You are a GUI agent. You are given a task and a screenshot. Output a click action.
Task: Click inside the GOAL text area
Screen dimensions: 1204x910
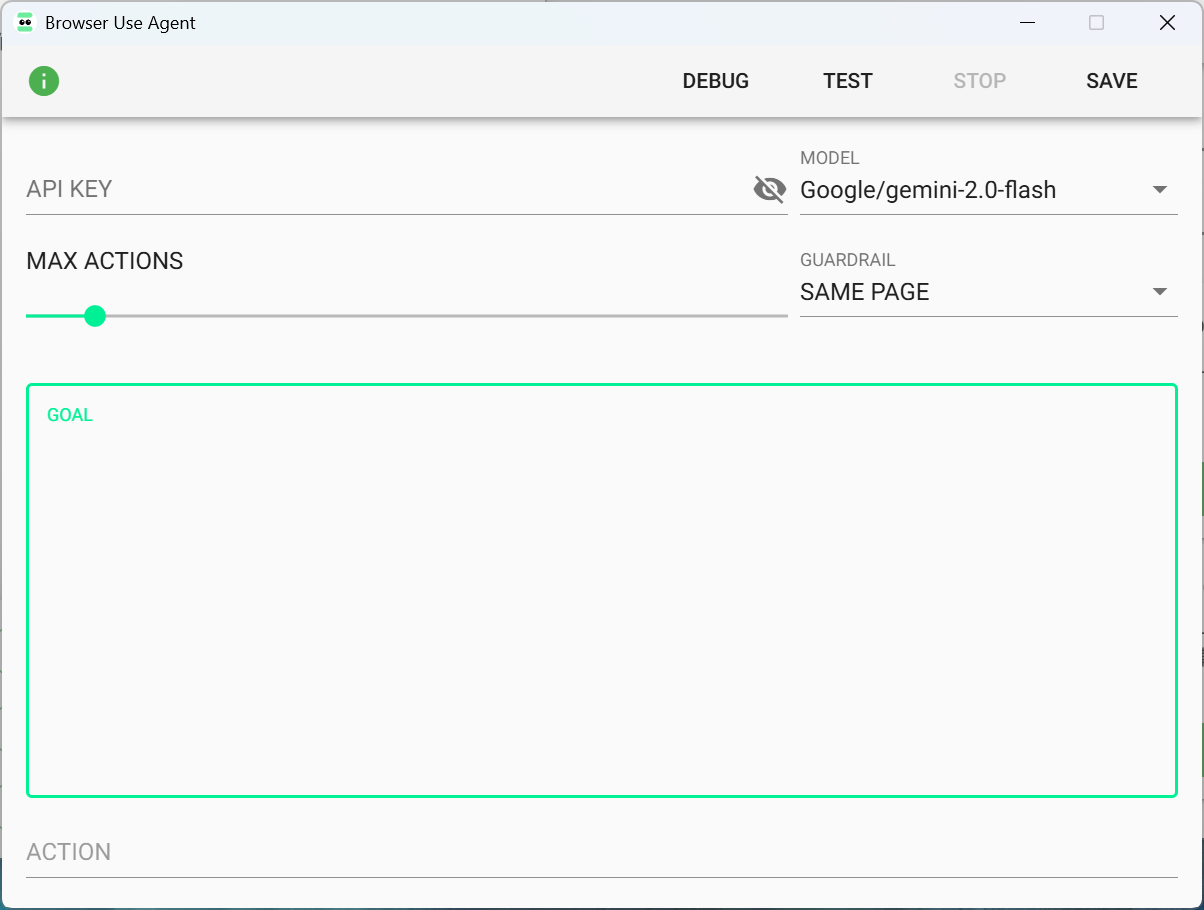(601, 600)
